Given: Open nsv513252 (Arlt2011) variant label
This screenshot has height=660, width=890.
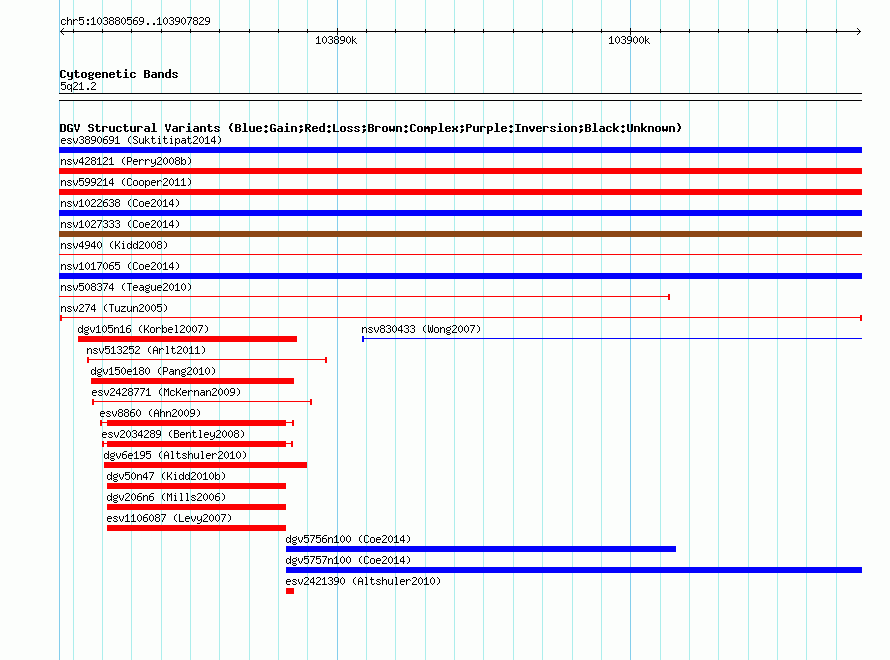Looking at the screenshot, I should point(146,350).
